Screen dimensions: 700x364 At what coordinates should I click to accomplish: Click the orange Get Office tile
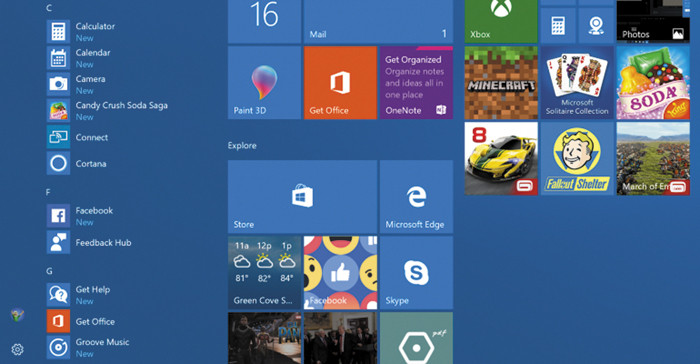click(x=340, y=83)
